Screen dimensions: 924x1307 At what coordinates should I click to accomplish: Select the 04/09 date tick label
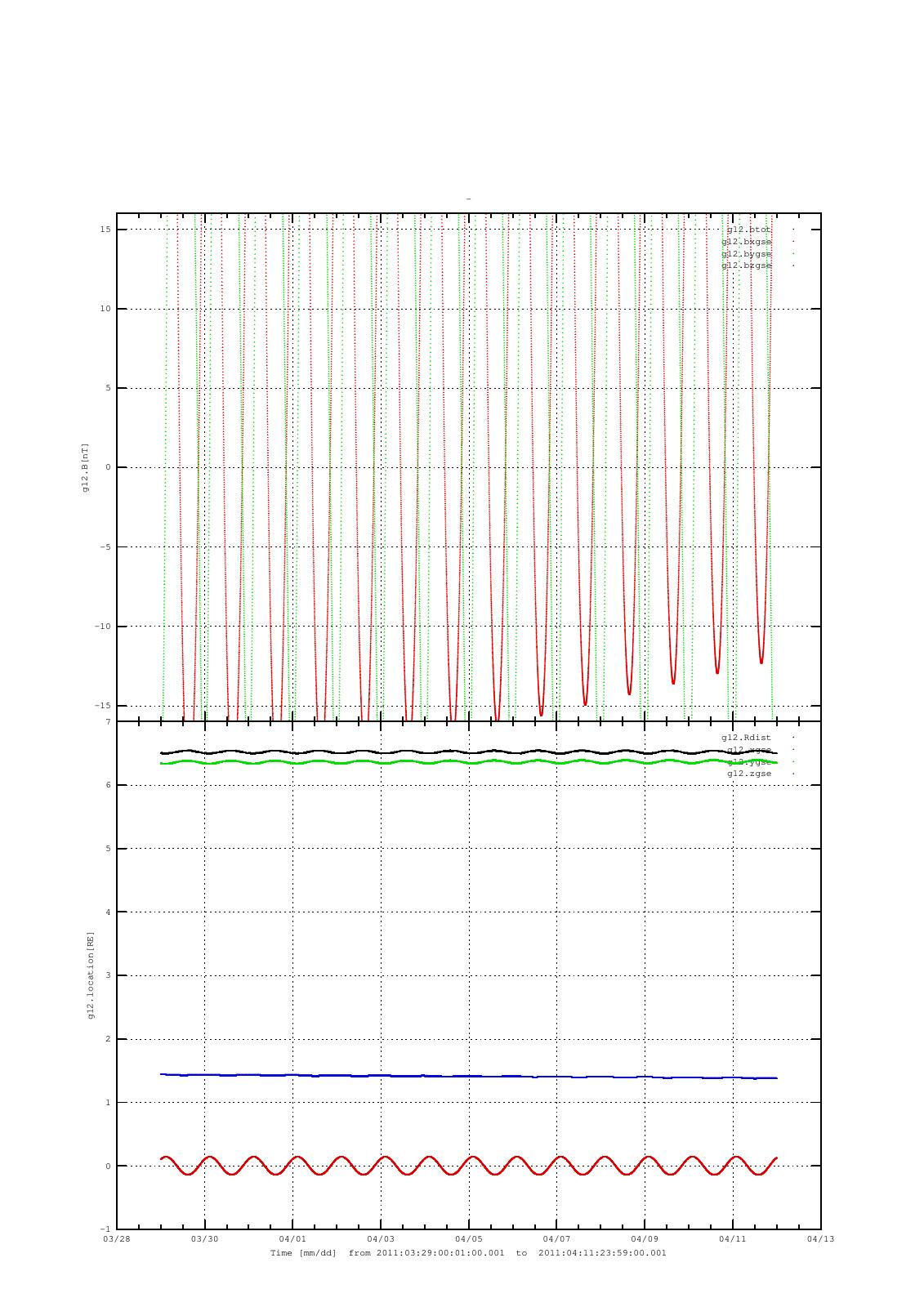(645, 1239)
